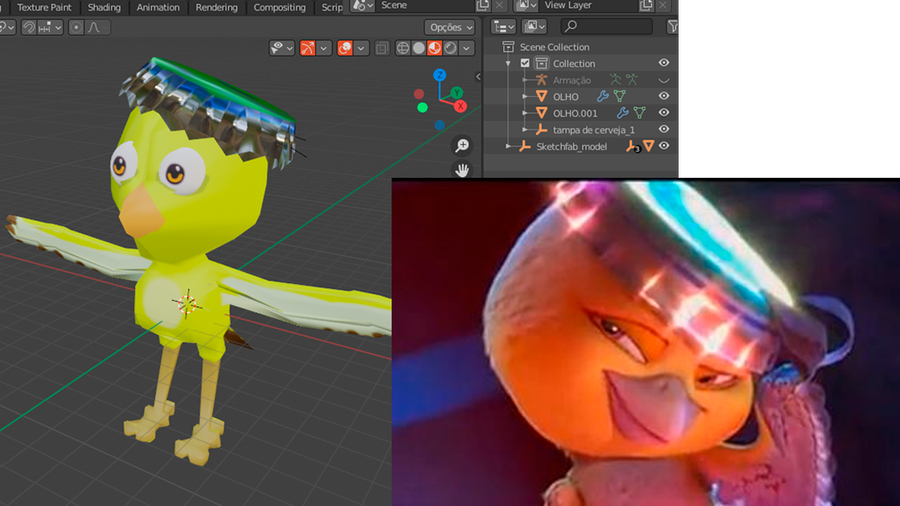This screenshot has width=900, height=506.
Task: Click the zoom magnifier viewport button
Action: pyautogui.click(x=462, y=146)
